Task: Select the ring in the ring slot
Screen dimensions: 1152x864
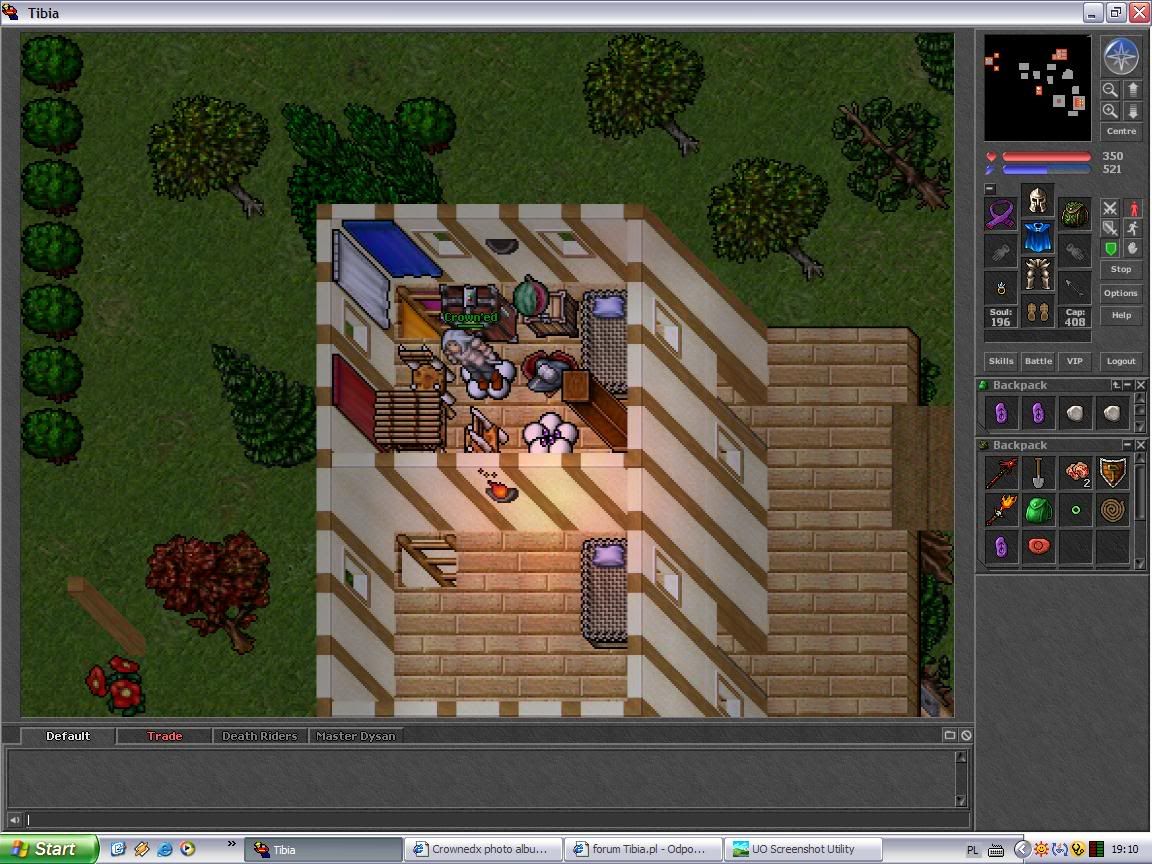Action: click(1001, 289)
